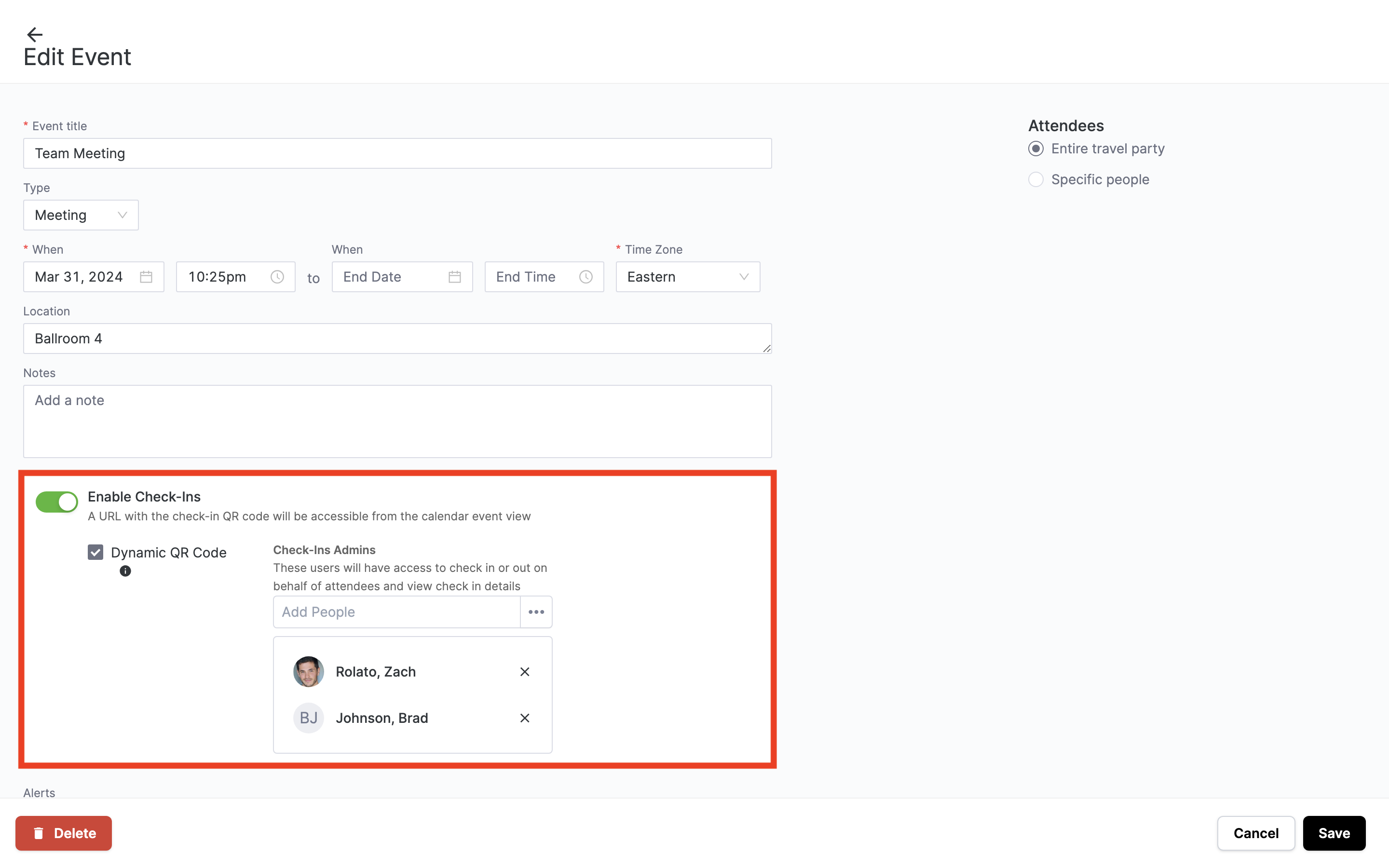Image resolution: width=1389 pixels, height=868 pixels.
Task: Select Entire travel party attendees
Action: pos(1036,149)
